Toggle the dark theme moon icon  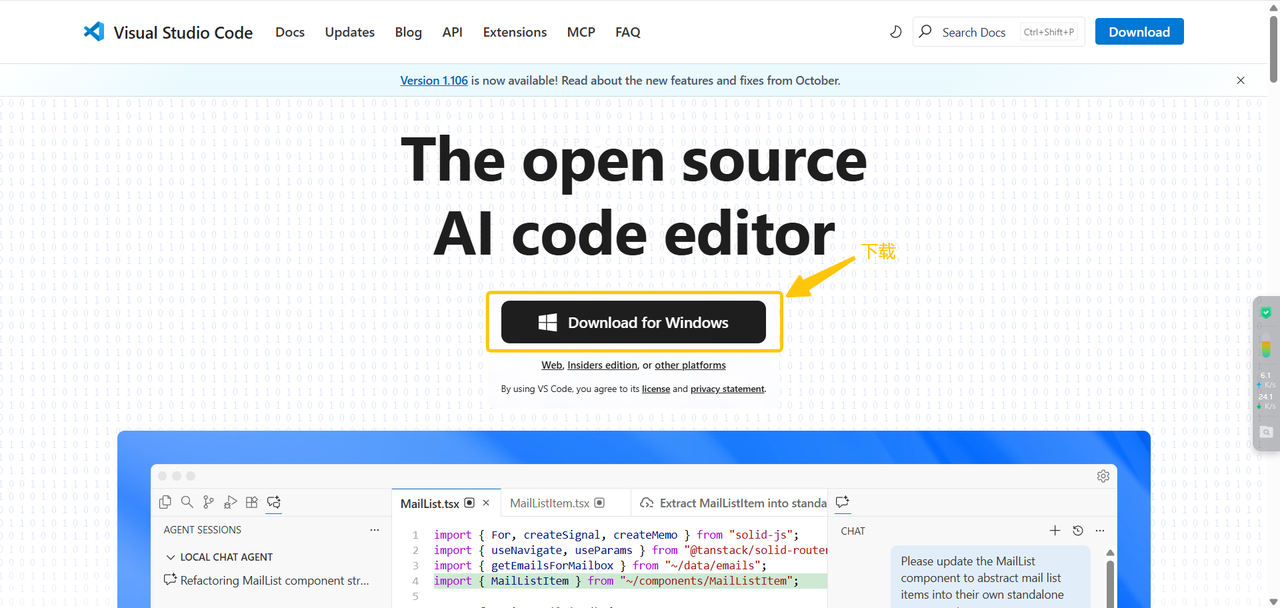coord(896,32)
